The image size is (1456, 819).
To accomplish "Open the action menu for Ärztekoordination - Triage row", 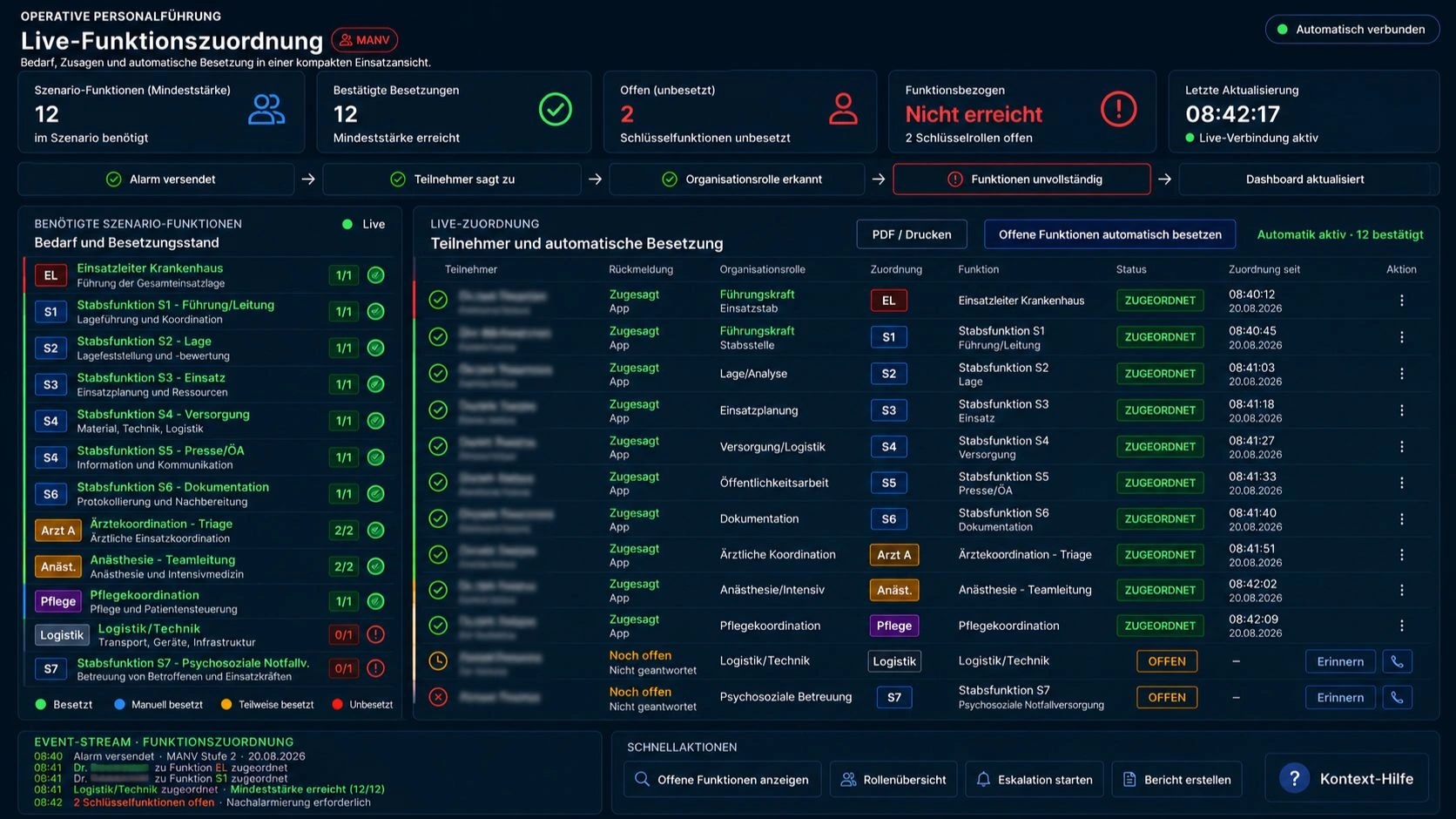I will [x=1401, y=555].
